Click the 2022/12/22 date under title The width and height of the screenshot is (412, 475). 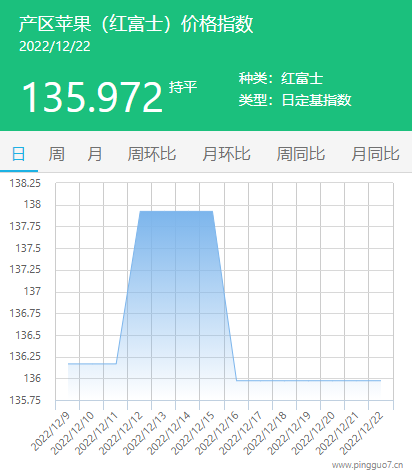pos(55,46)
